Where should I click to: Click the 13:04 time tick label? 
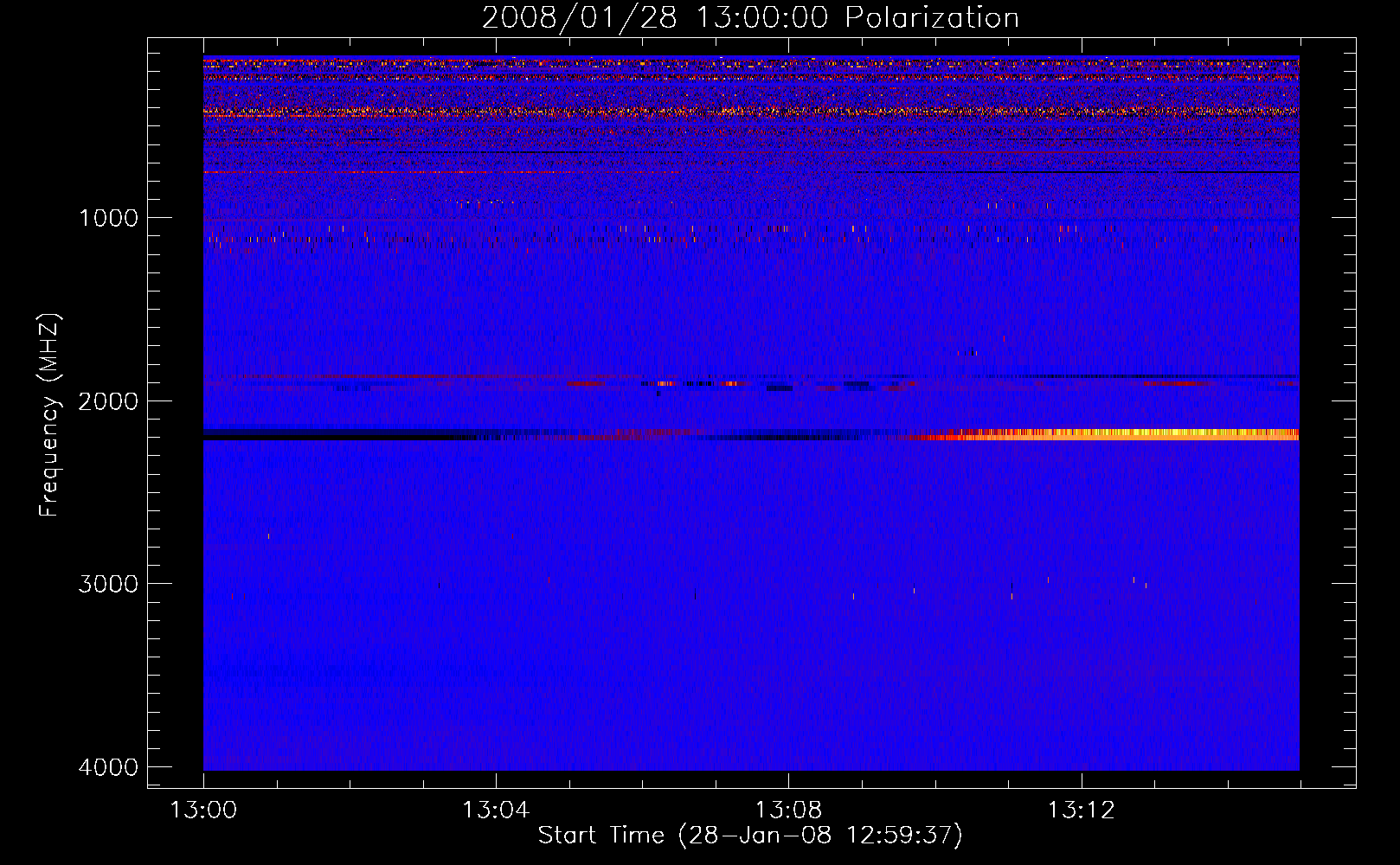click(496, 811)
